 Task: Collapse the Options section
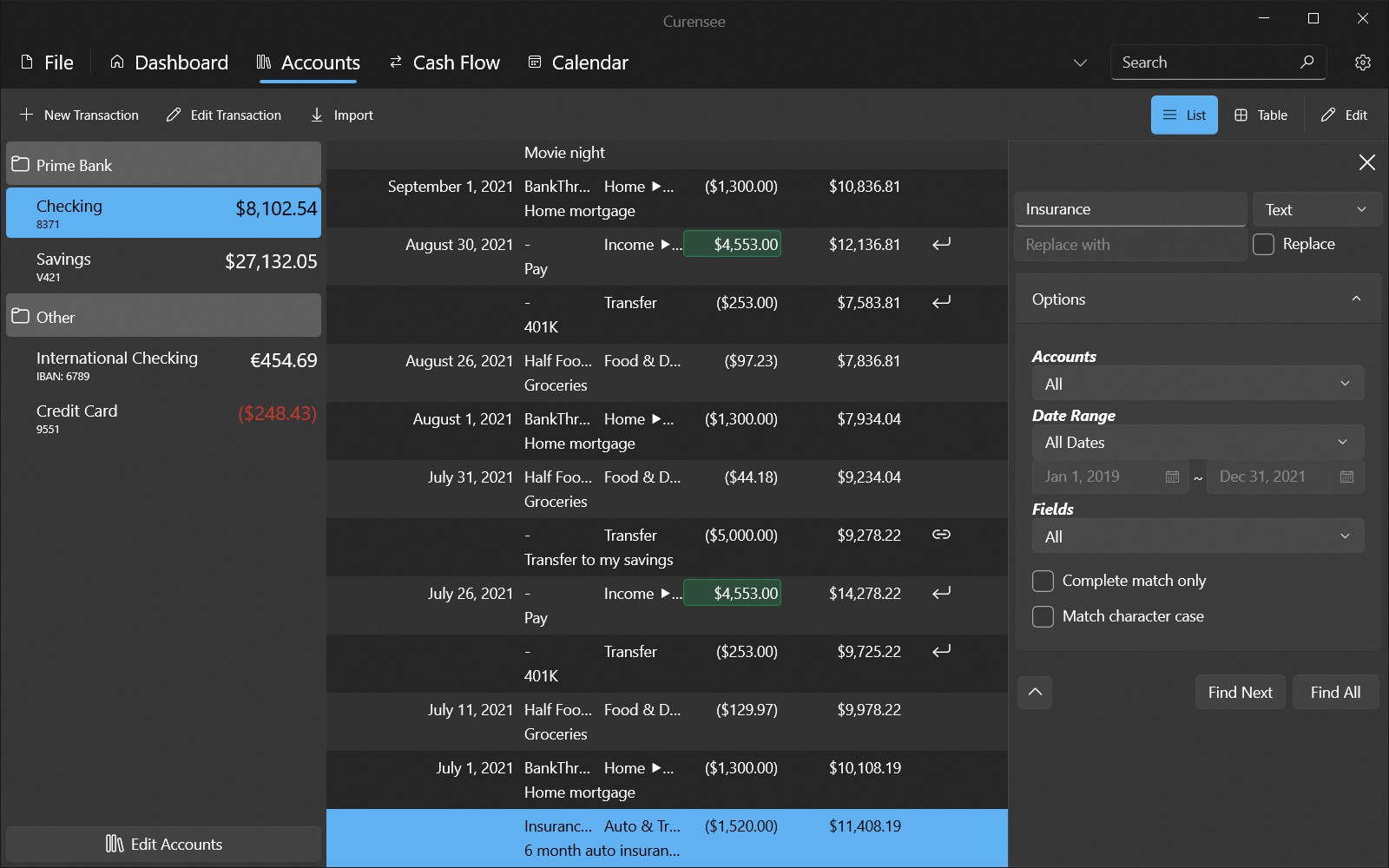(x=1355, y=299)
